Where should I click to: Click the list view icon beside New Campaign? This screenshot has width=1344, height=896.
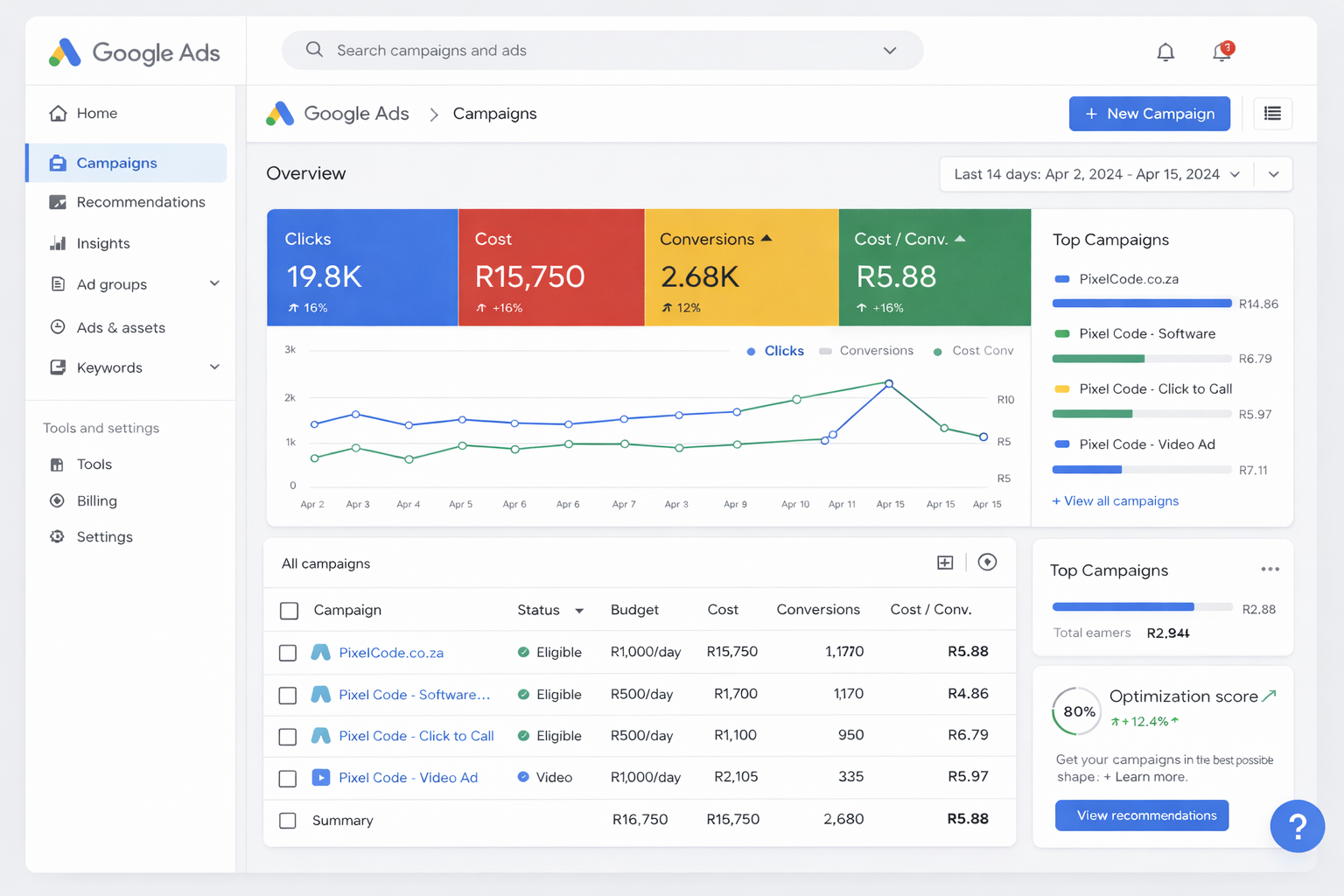[1272, 114]
